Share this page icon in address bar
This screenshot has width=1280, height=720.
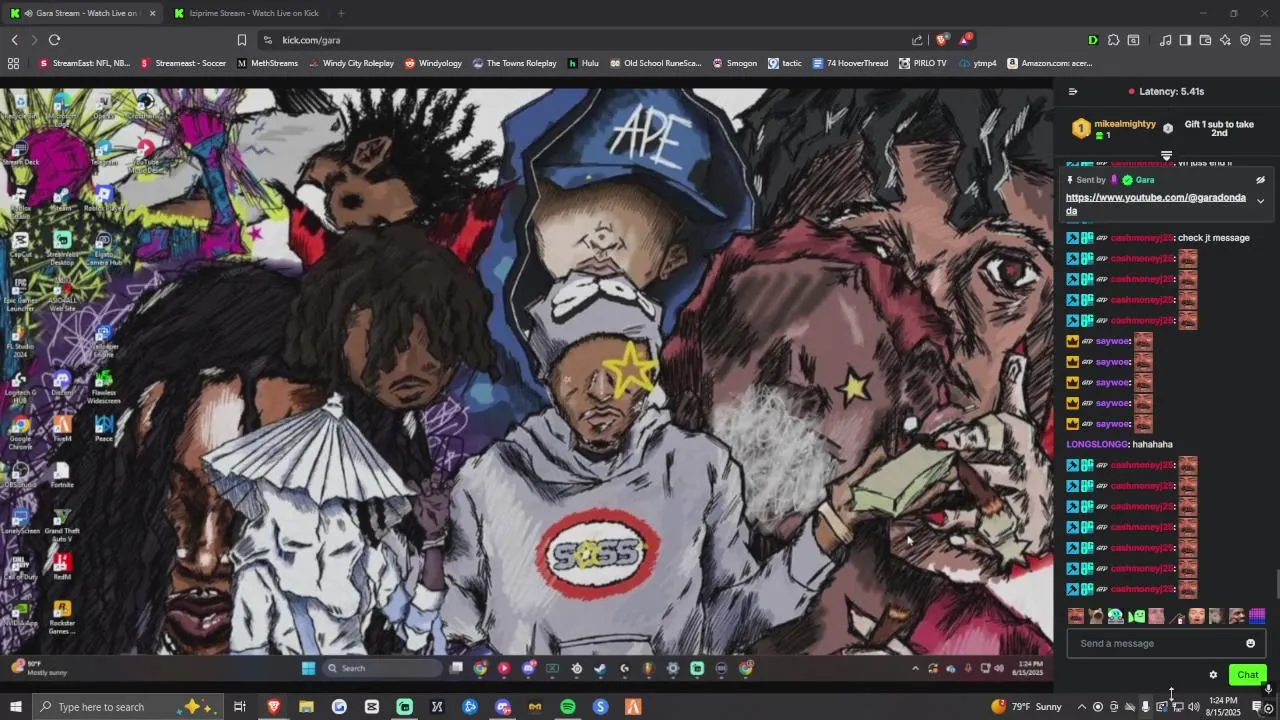(917, 40)
